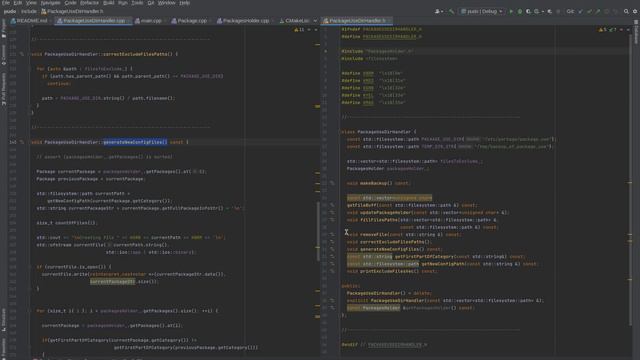This screenshot has width=640, height=360.
Task: Go to next highlighted error in left editor
Action: coord(316,29)
